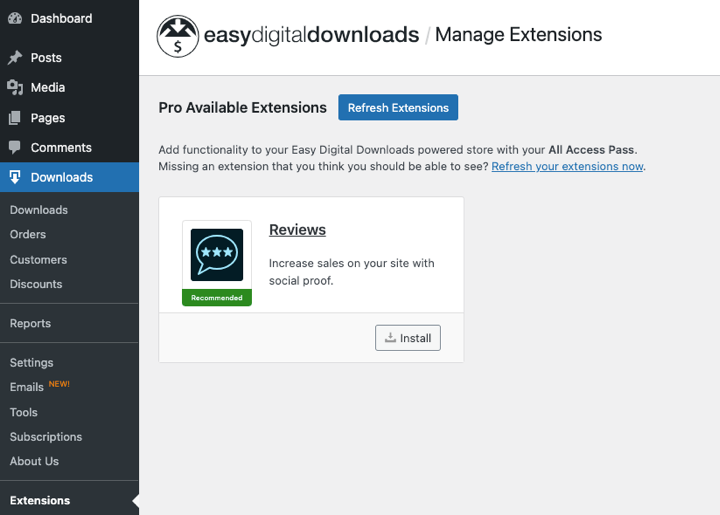The width and height of the screenshot is (720, 515).
Task: Open the Reviews extension title link
Action: [x=297, y=230]
